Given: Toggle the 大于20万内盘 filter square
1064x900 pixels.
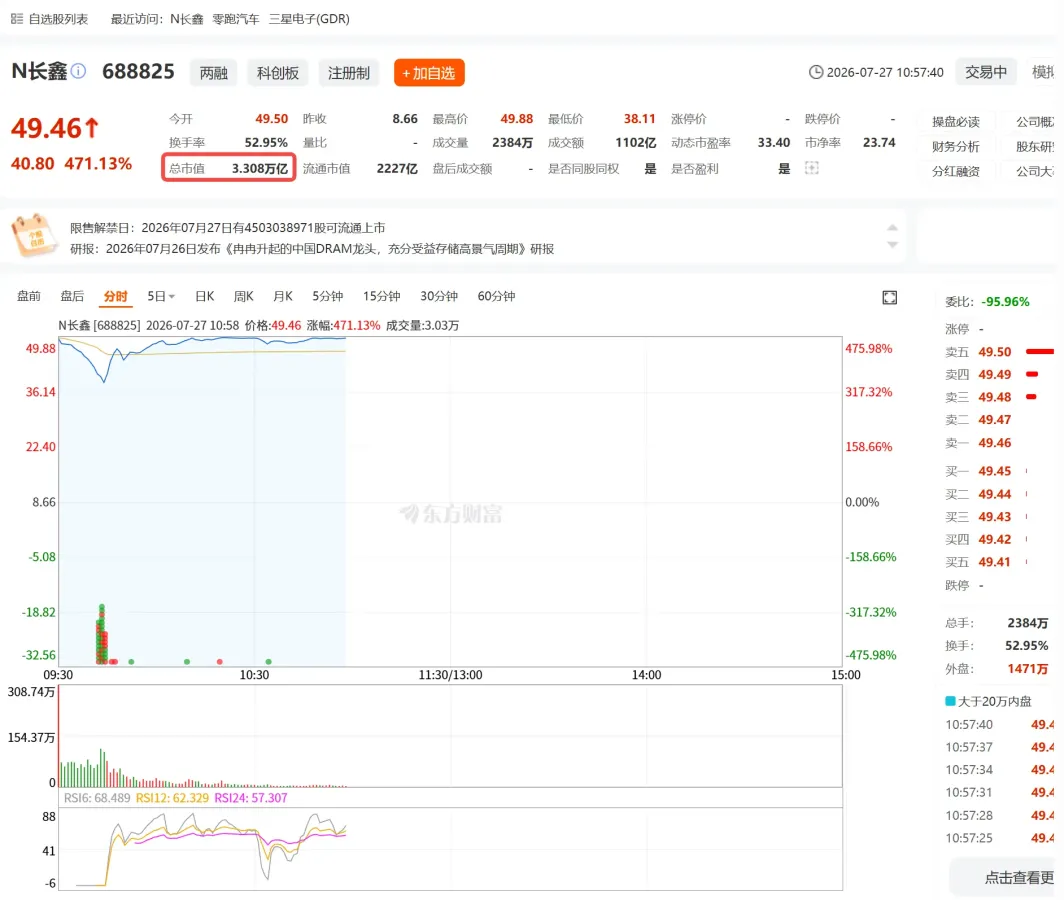Looking at the screenshot, I should click(950, 700).
